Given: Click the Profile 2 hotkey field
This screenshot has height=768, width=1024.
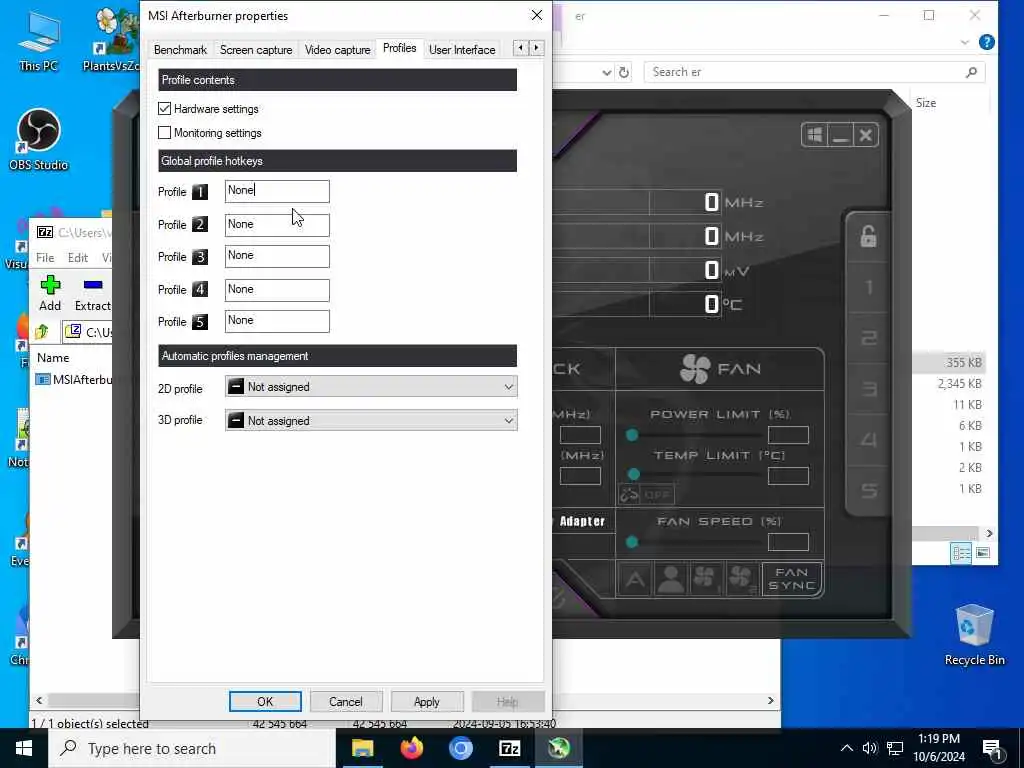Looking at the screenshot, I should 277,225.
